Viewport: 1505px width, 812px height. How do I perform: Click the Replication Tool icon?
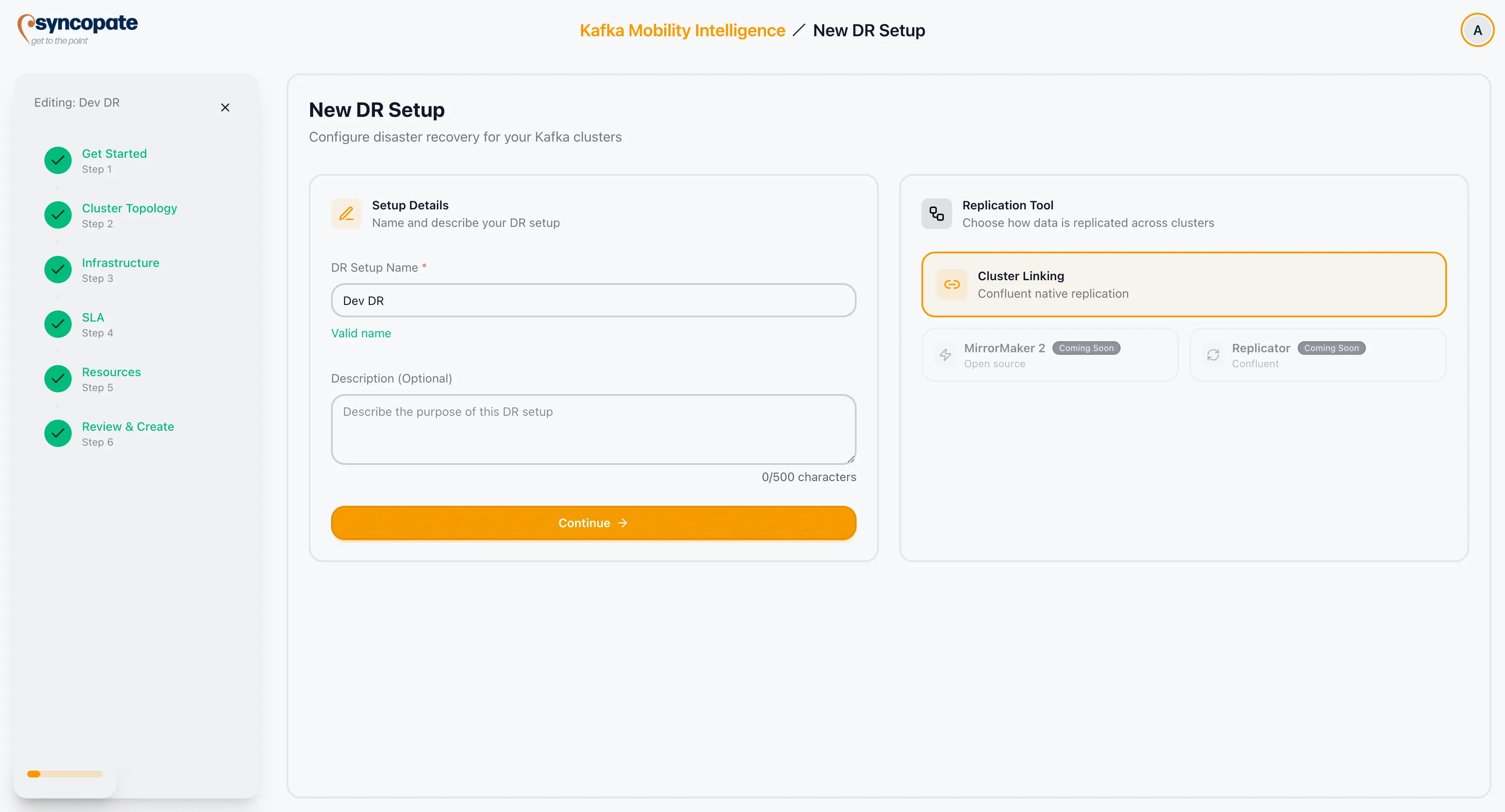(936, 213)
